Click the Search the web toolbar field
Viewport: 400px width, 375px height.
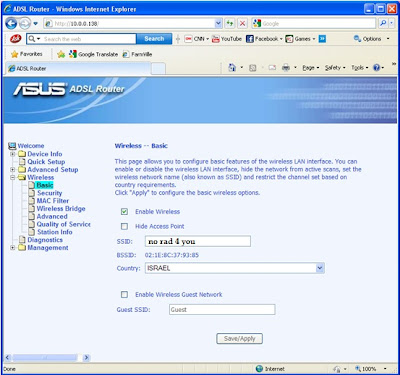coord(81,39)
